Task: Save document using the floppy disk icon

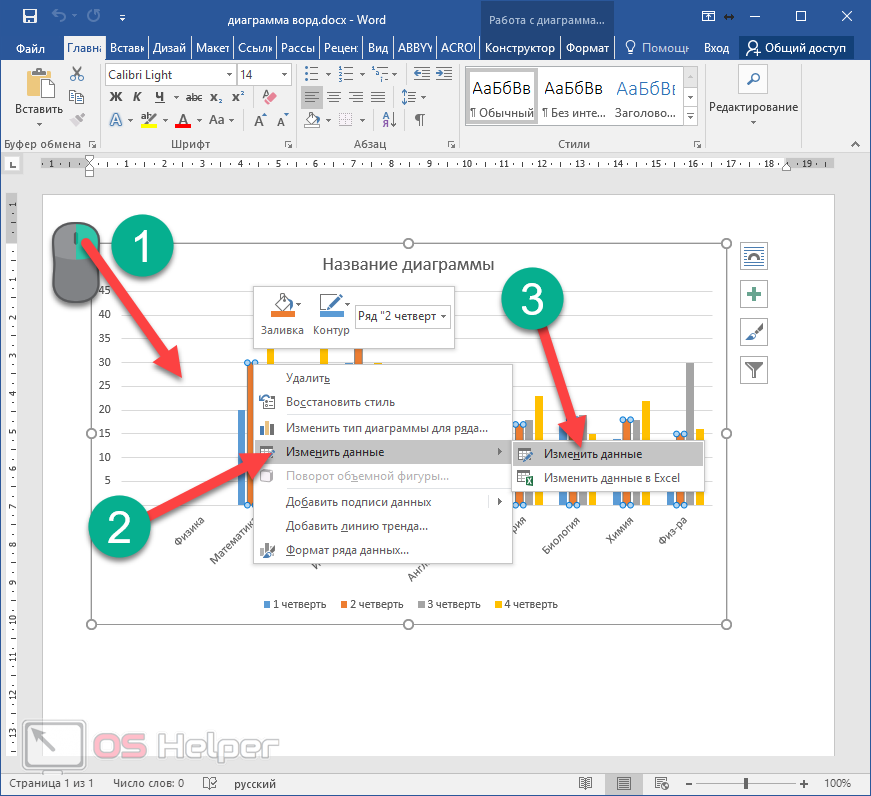Action: 30,17
